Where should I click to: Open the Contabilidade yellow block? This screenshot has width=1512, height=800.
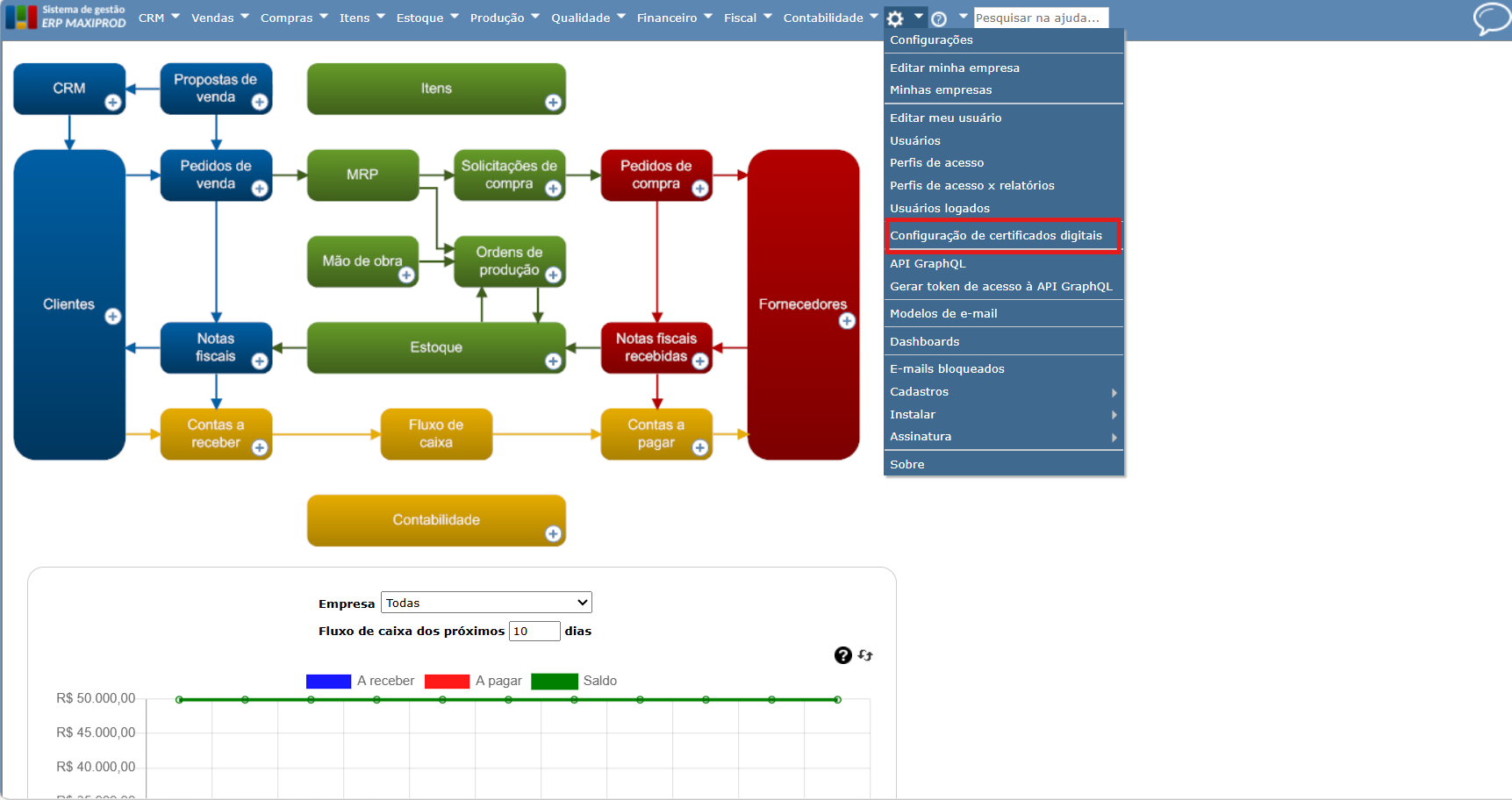click(436, 520)
